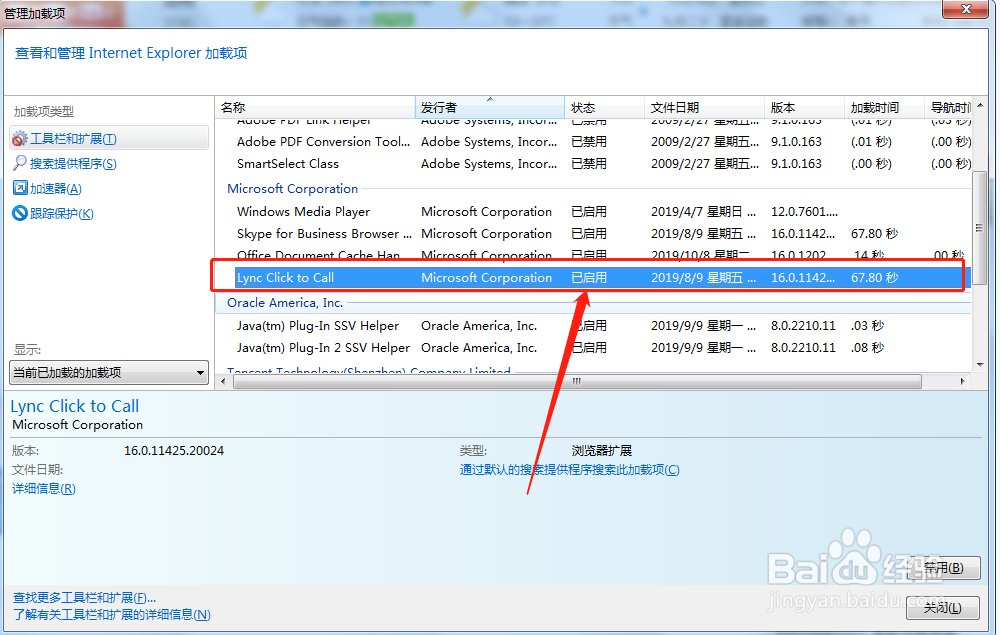Image resolution: width=1000 pixels, height=635 pixels.
Task: Click horizontal scrollbar right arrow
Action: pos(963,381)
